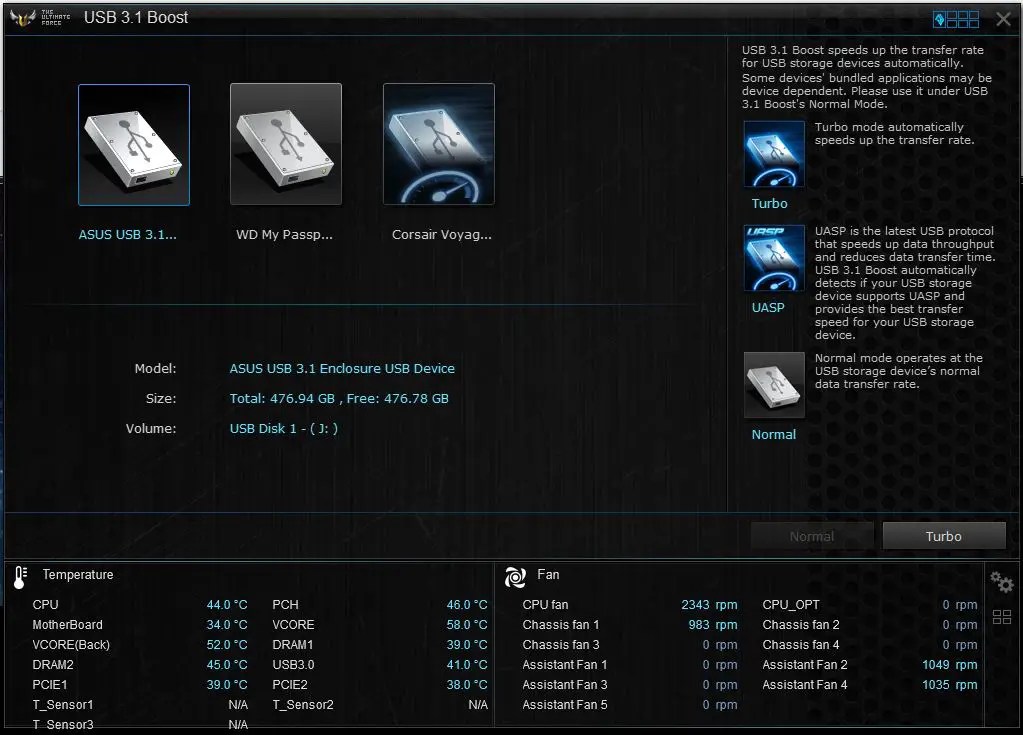Activate the Turbo button

coord(943,536)
